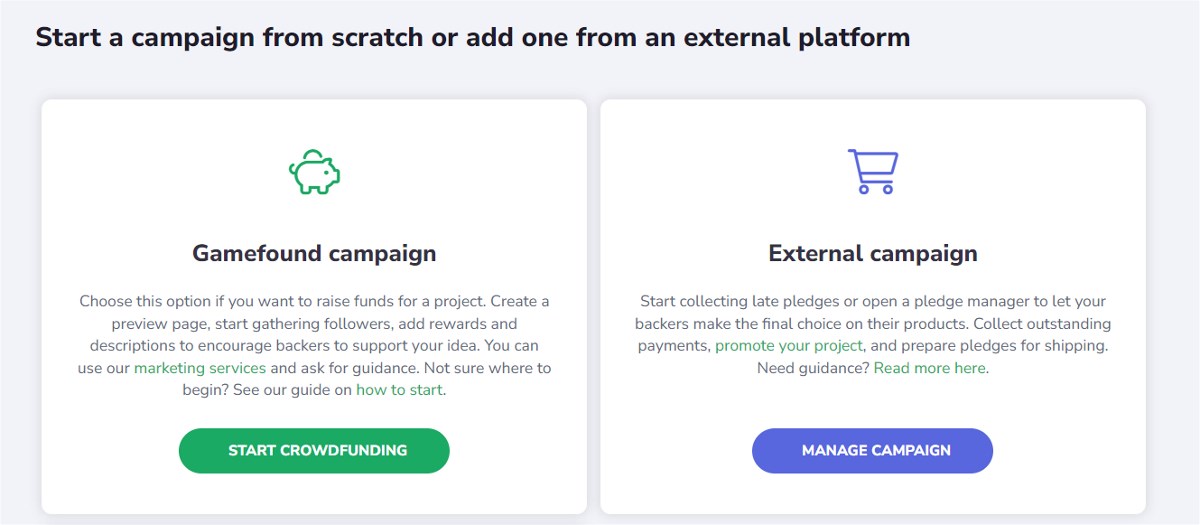The image size is (1200, 525).
Task: Click empty space beside Start Crowdfunding button
Action: (515, 450)
